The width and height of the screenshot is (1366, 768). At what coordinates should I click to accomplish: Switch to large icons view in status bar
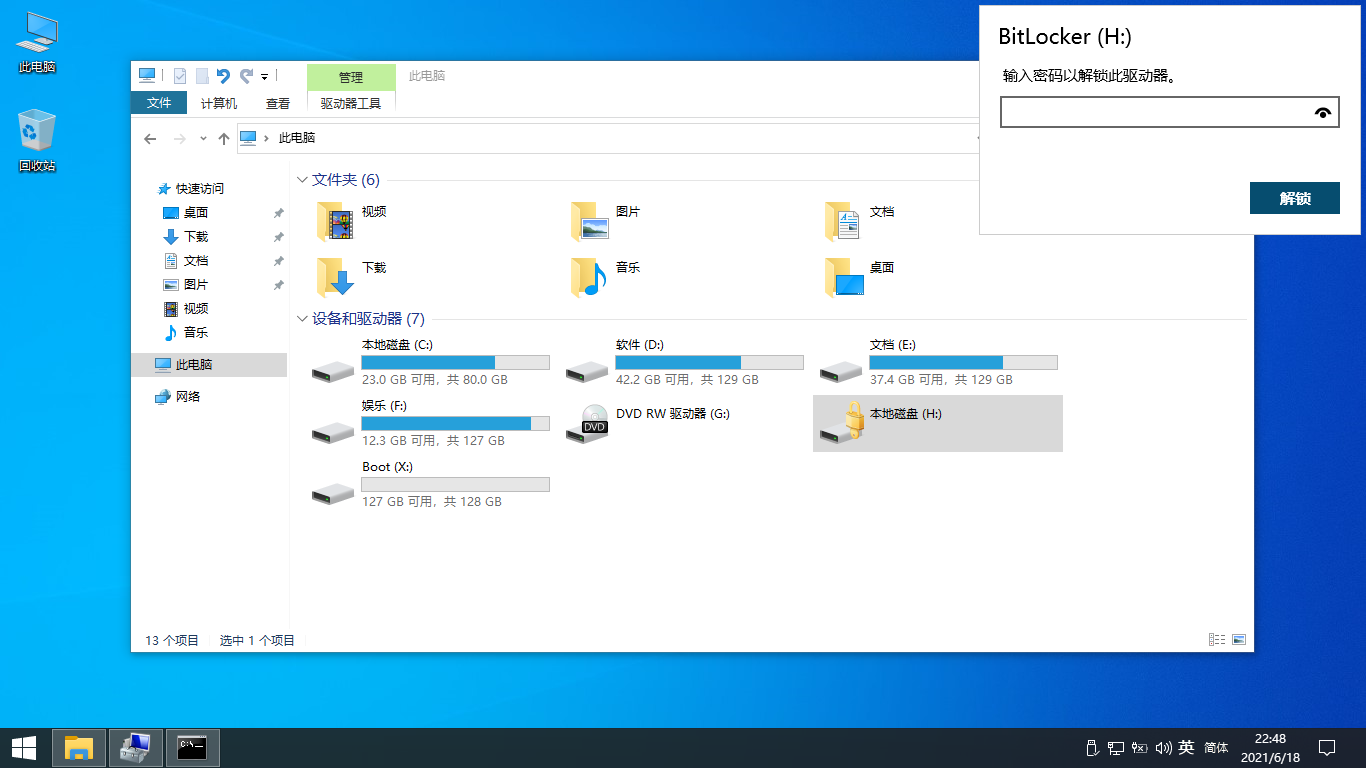tap(1239, 639)
